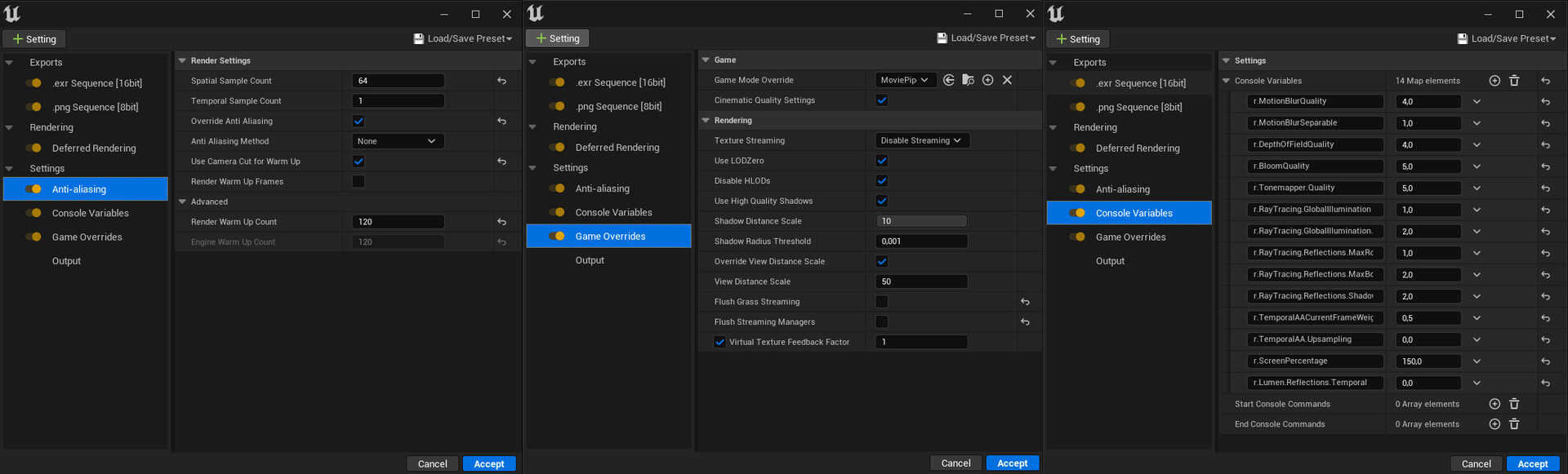Cancel the Console Variables window
This screenshot has width=1568, height=474.
tap(1476, 463)
